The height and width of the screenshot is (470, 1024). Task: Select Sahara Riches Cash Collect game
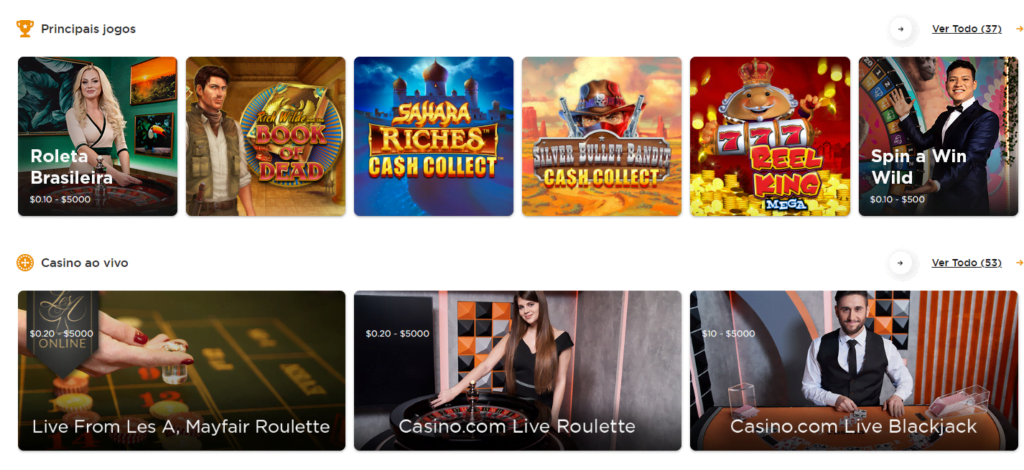click(434, 136)
